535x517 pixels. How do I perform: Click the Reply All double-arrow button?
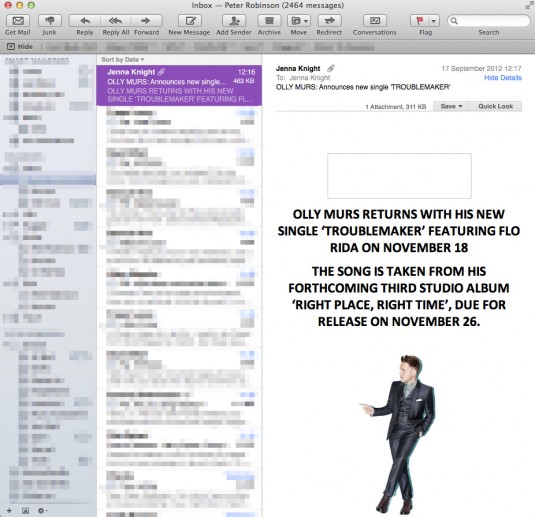116,21
